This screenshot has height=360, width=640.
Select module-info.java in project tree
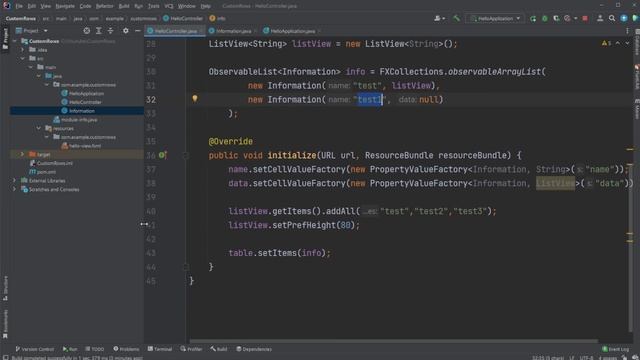(x=76, y=120)
